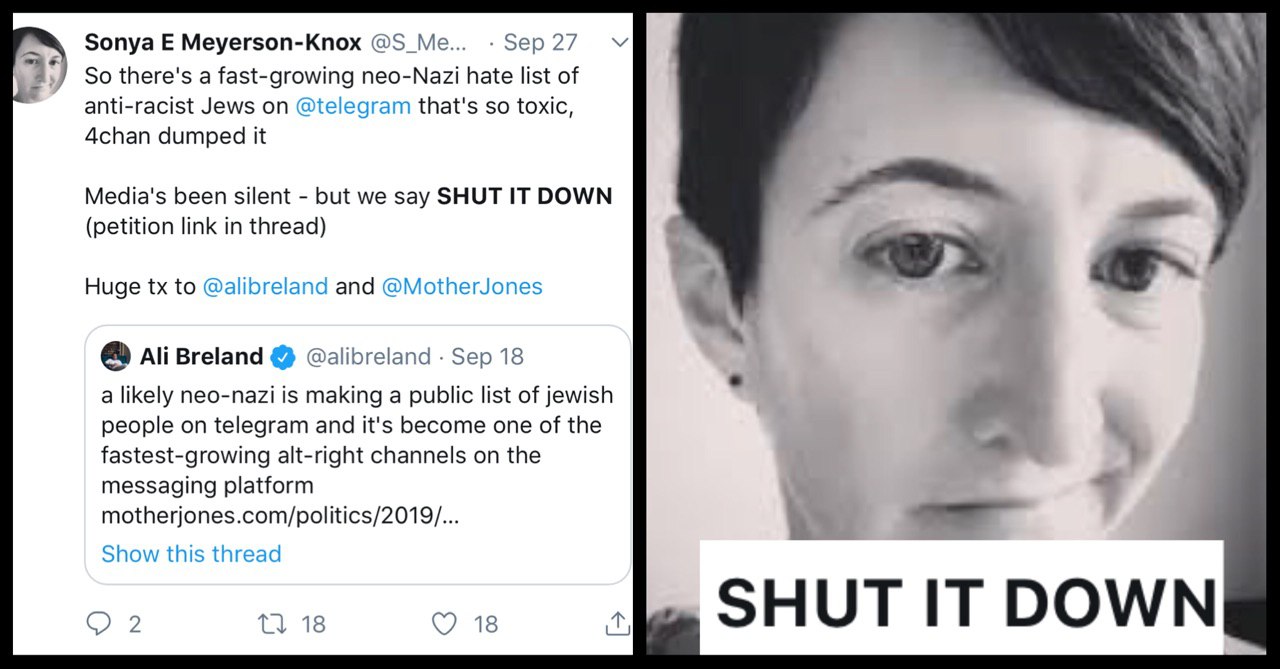1280x669 pixels.
Task: Open the share upload icon
Action: click(618, 624)
